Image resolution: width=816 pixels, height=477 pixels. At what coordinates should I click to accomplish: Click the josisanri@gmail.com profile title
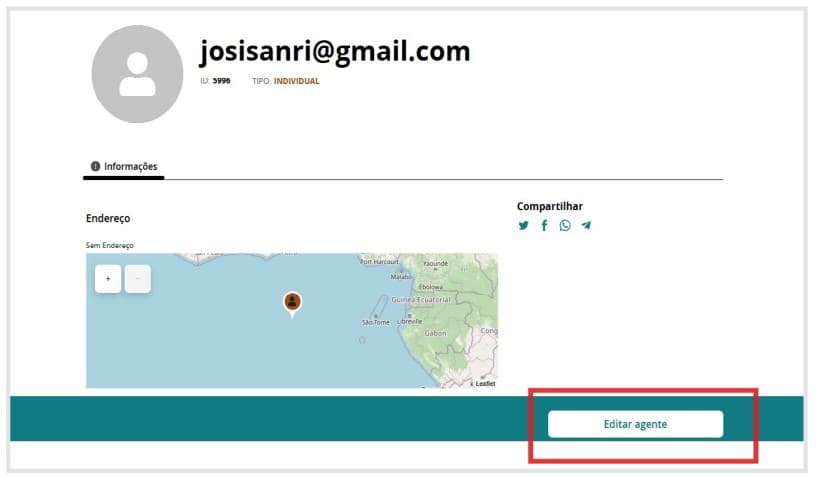(334, 51)
